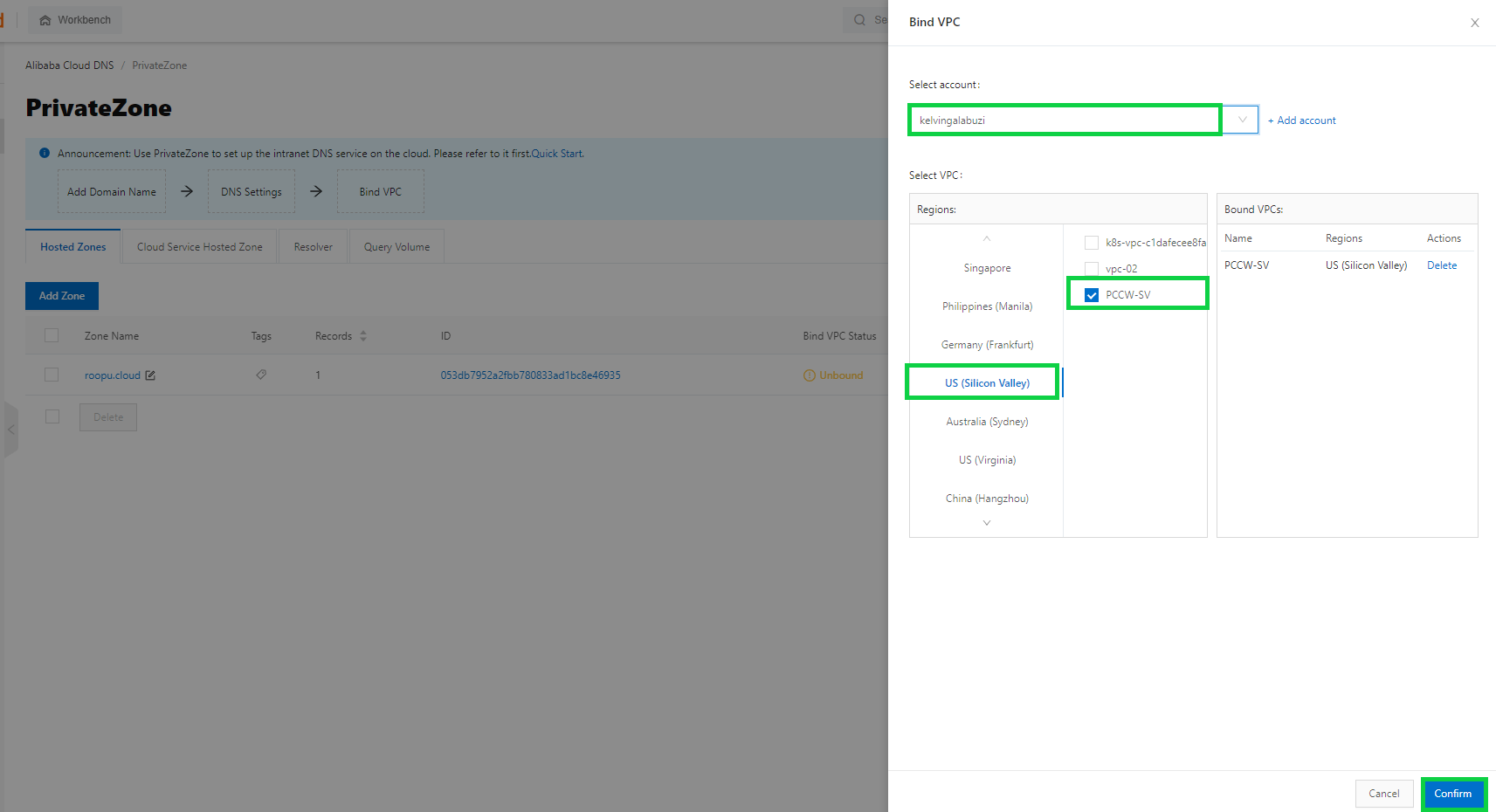Click the Alibaba Cloud DNS breadcrumb
Screen dimensions: 1496x812
click(x=70, y=65)
